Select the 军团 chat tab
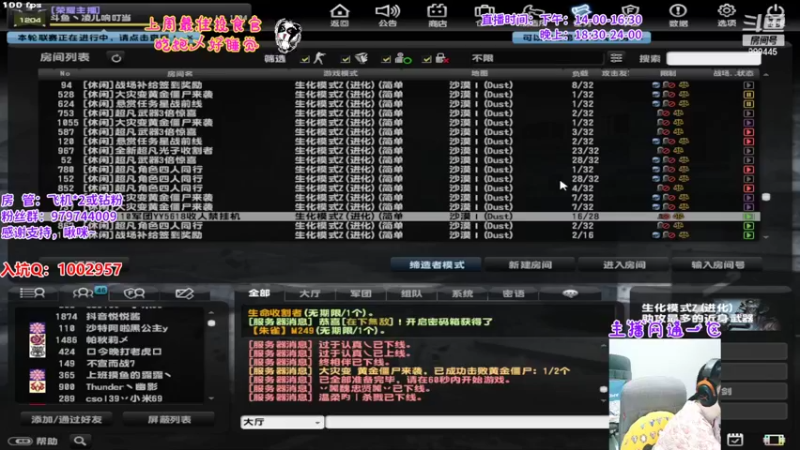Image resolution: width=800 pixels, height=450 pixels. (x=361, y=294)
